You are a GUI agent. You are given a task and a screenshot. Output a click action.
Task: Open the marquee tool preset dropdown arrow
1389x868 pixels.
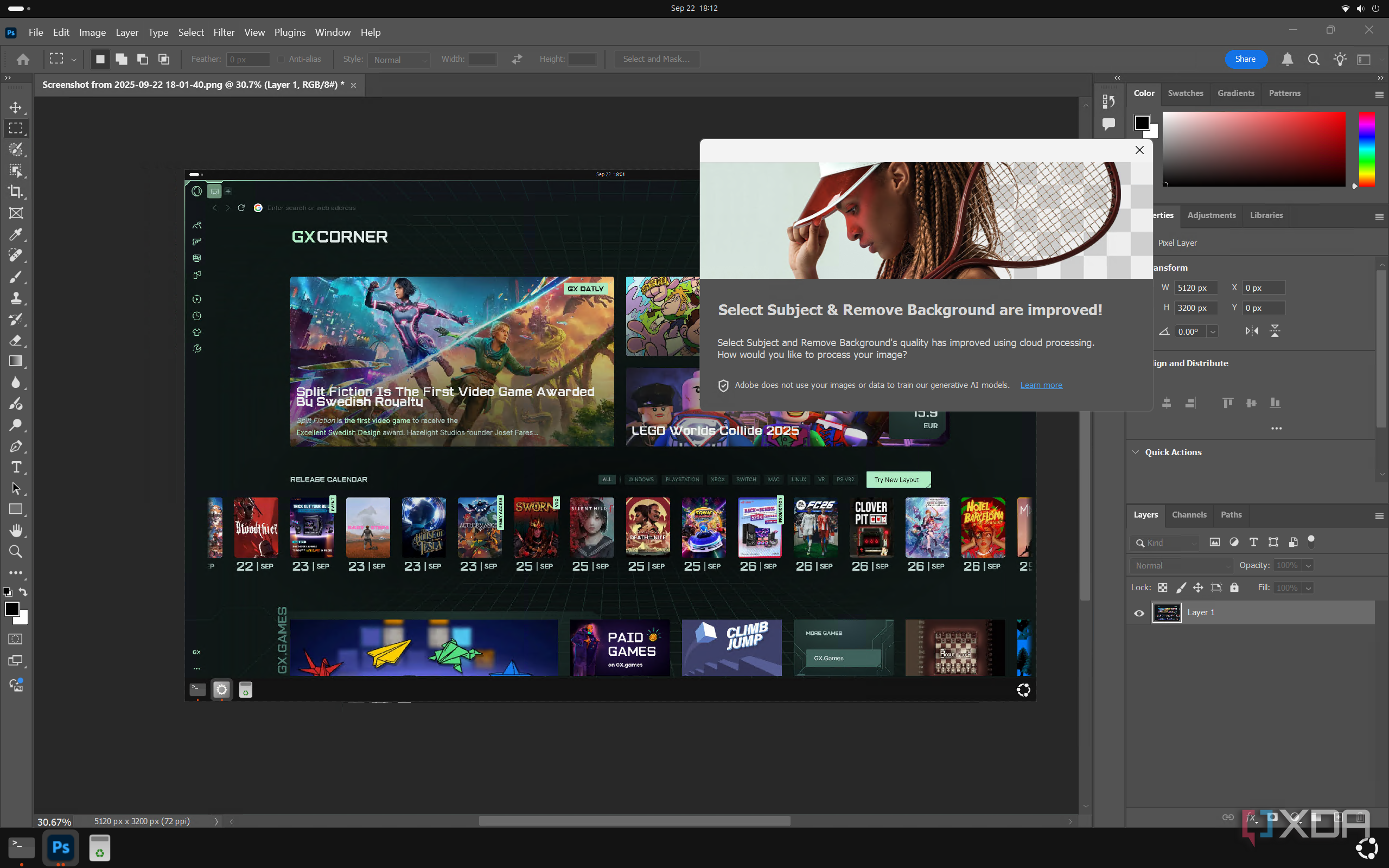(73, 60)
